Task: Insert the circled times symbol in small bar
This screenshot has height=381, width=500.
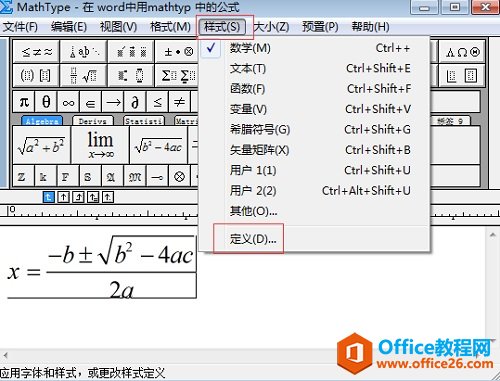Action: [x=179, y=176]
